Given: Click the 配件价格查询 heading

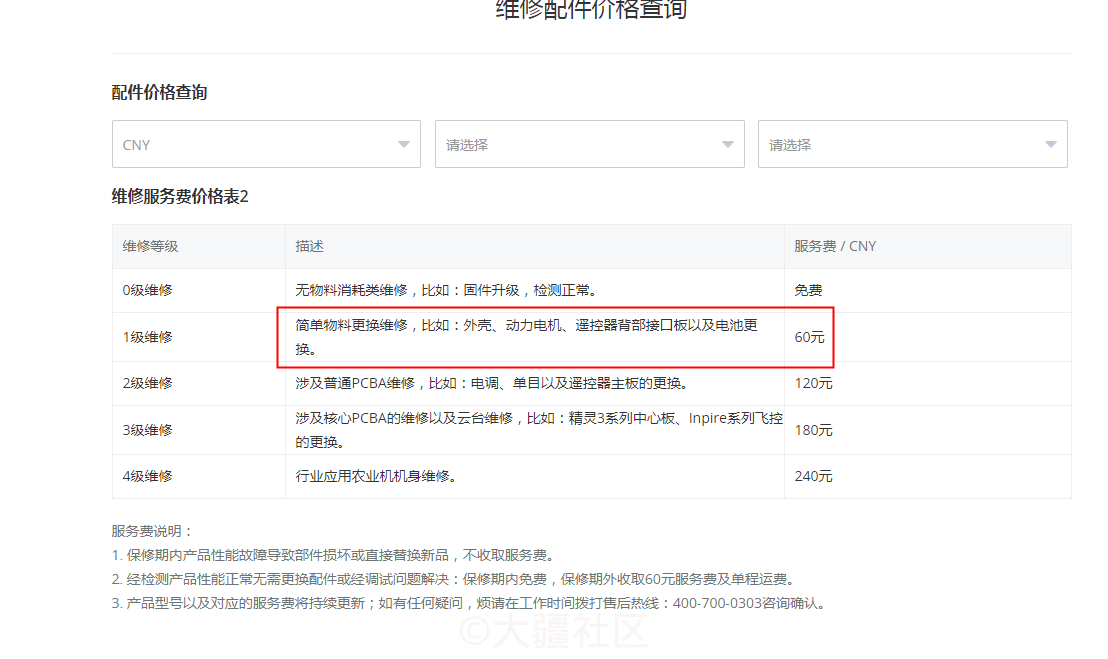Looking at the screenshot, I should (159, 93).
